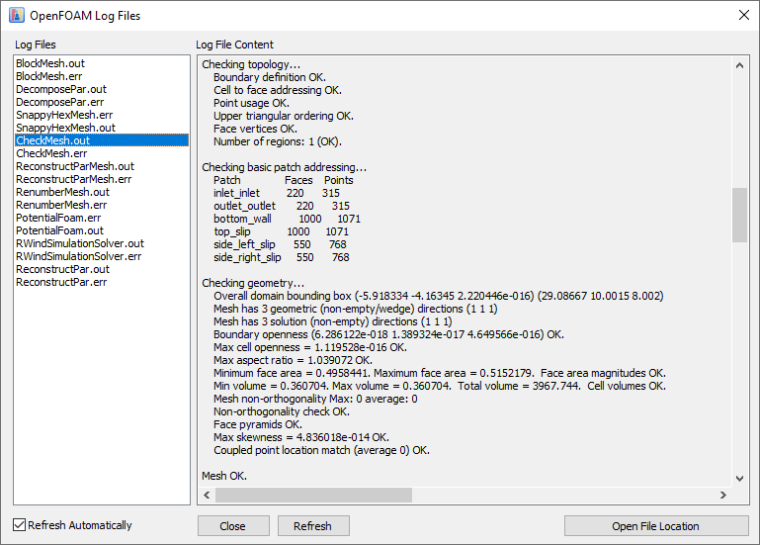Click the vertical scrollbar down arrow
The width and height of the screenshot is (760, 545).
tap(739, 479)
